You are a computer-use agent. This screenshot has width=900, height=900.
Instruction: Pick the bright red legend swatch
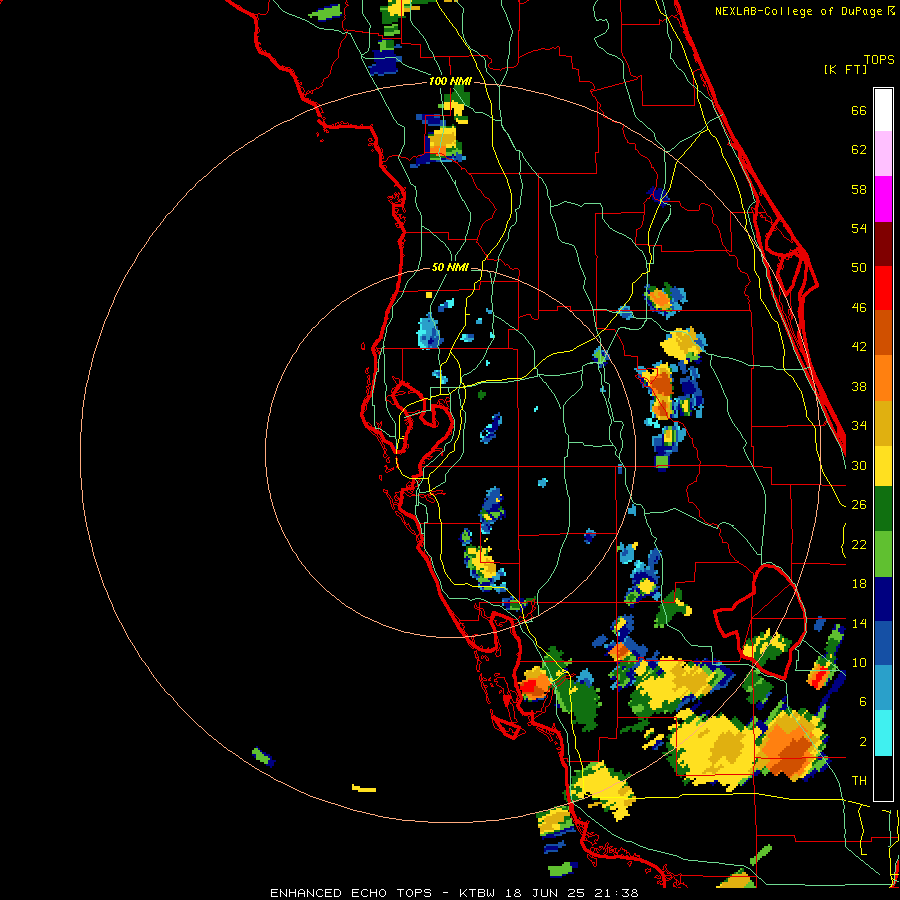pyautogui.click(x=883, y=288)
